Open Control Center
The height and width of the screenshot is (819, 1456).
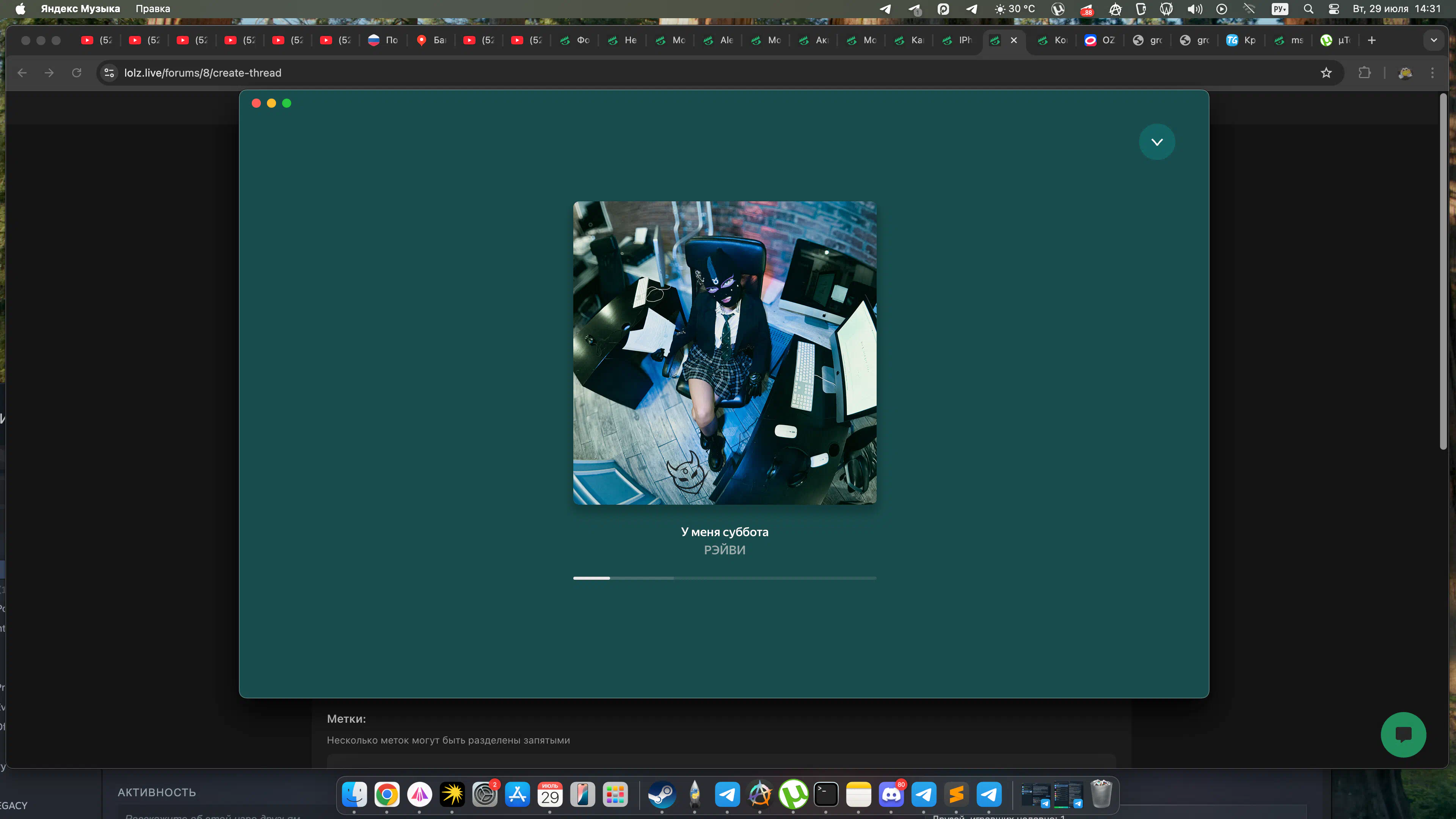tap(1334, 8)
